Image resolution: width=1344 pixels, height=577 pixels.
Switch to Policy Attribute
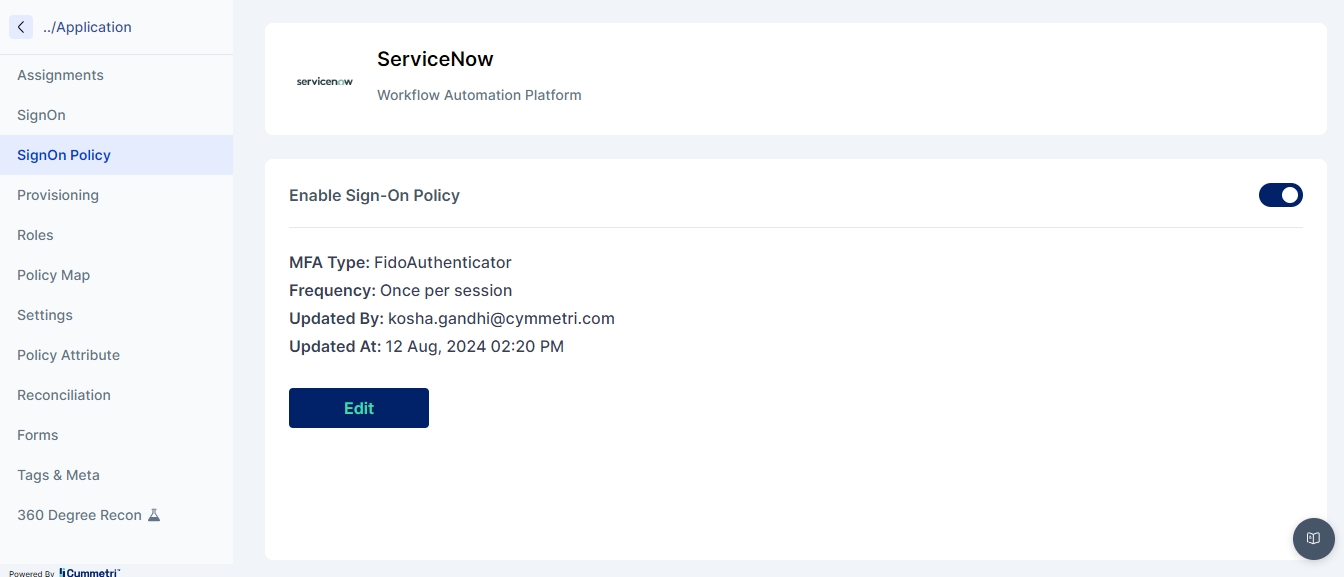pos(68,355)
